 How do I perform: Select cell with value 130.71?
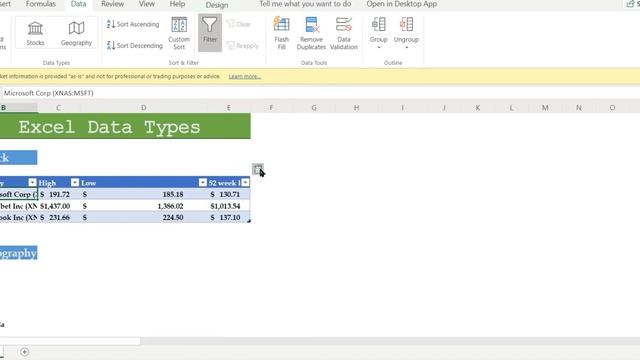(x=229, y=194)
